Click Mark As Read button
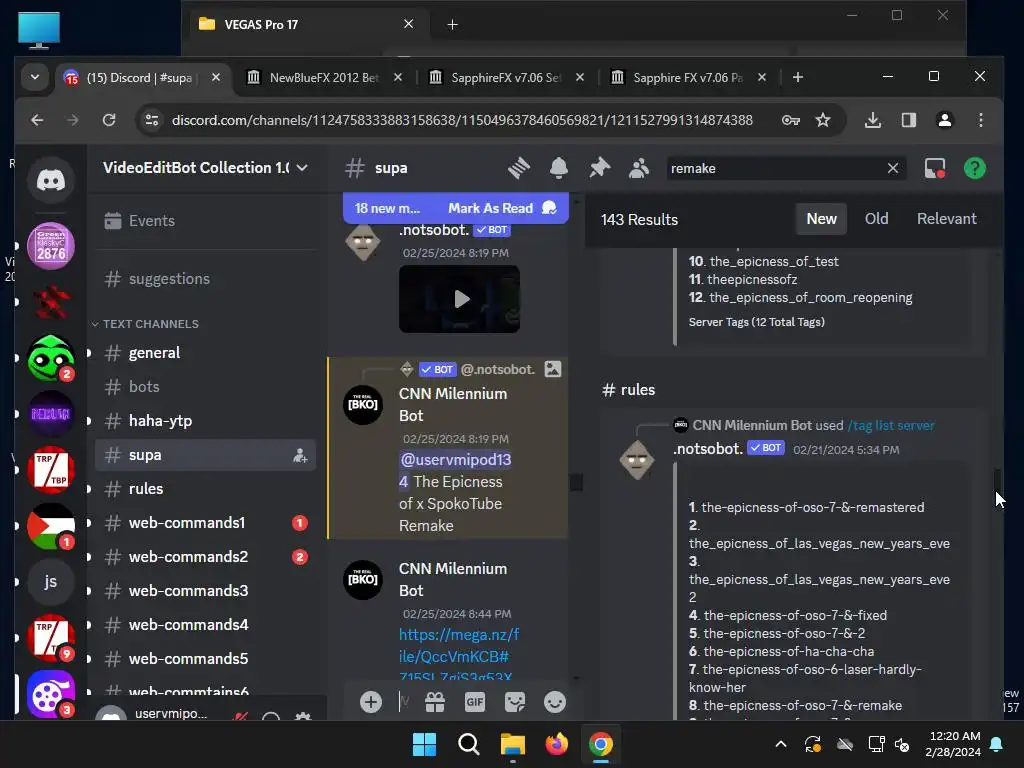 pyautogui.click(x=502, y=208)
